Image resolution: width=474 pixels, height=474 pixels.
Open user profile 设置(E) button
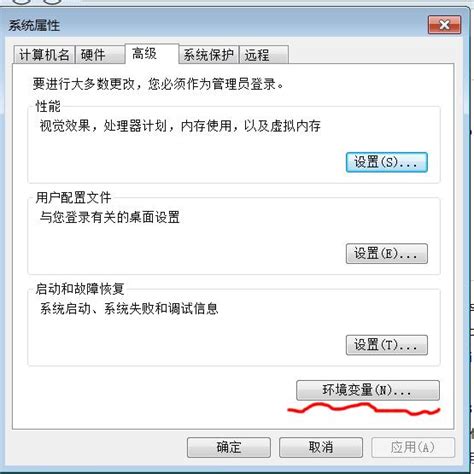click(x=386, y=254)
